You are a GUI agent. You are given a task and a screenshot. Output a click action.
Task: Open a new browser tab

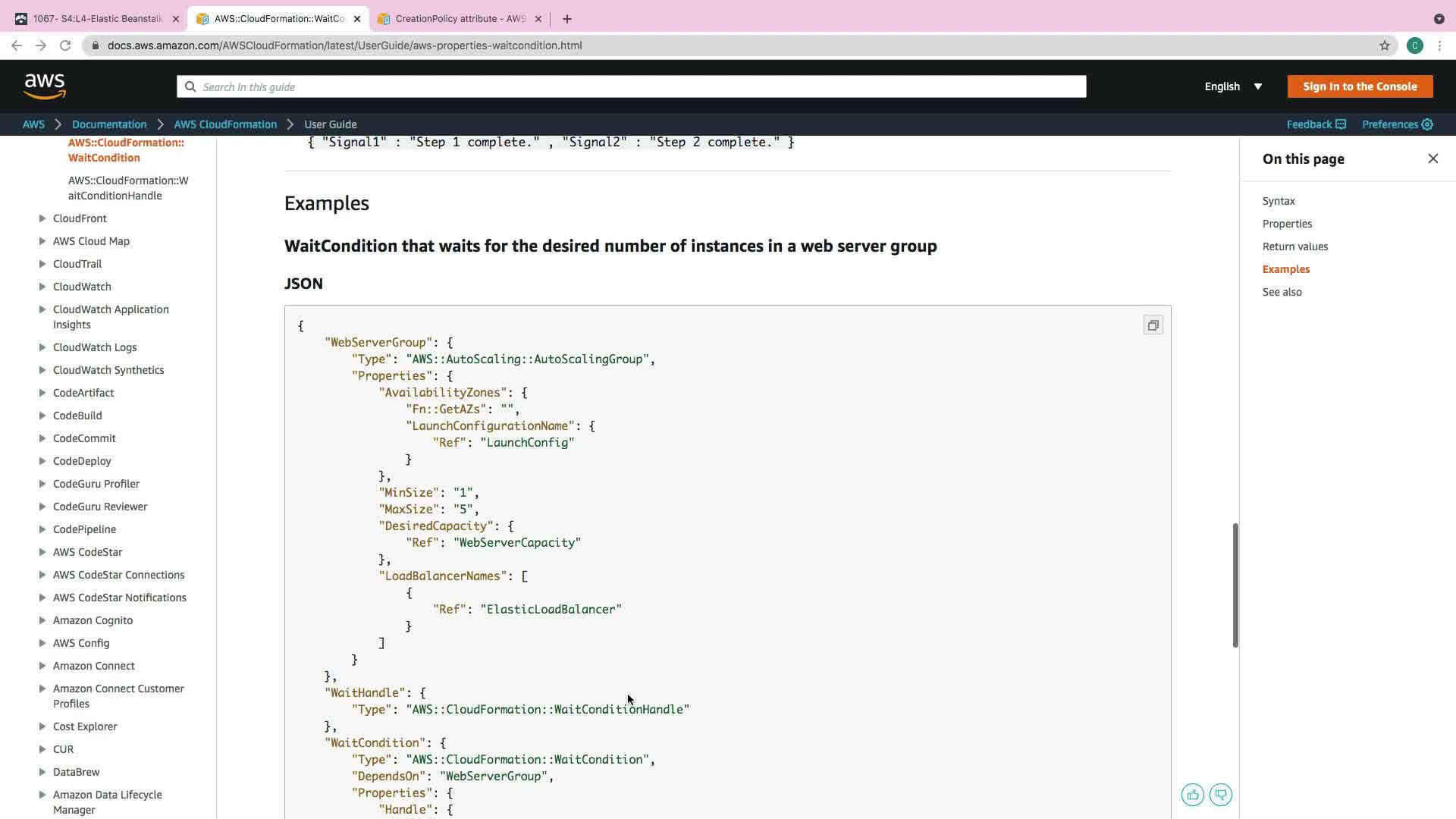point(567,19)
